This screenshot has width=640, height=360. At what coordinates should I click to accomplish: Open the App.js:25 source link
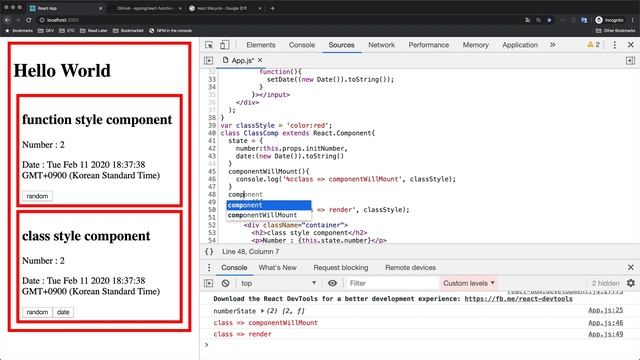click(606, 310)
